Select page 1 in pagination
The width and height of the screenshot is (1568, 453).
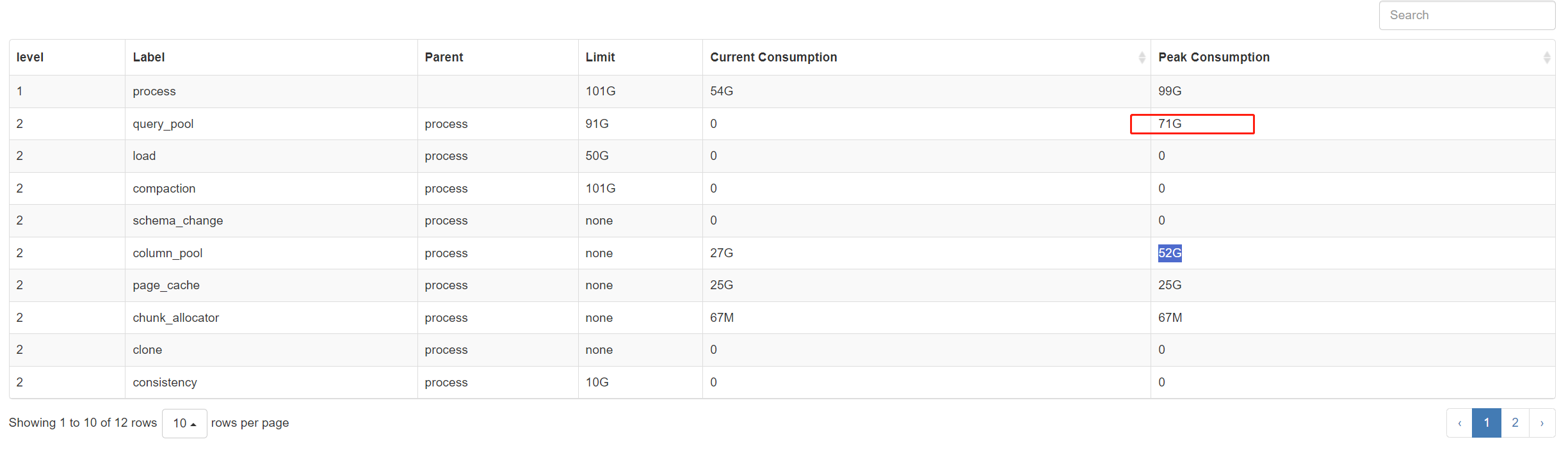tap(1487, 423)
